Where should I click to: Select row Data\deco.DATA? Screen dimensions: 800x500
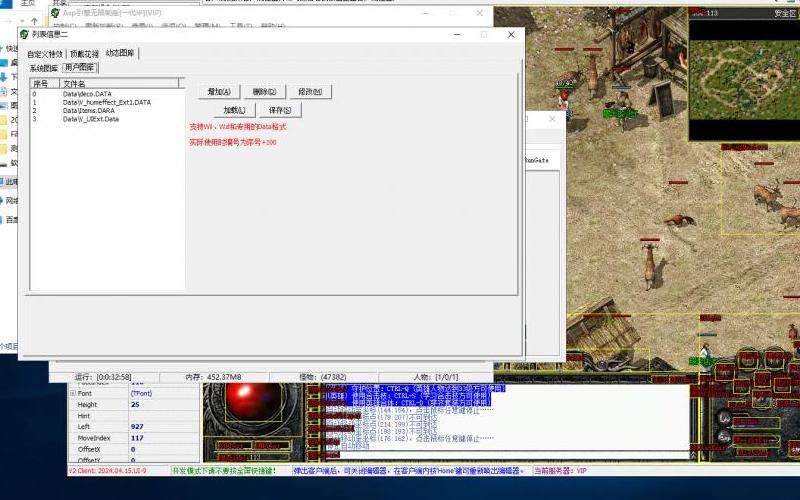[107, 94]
